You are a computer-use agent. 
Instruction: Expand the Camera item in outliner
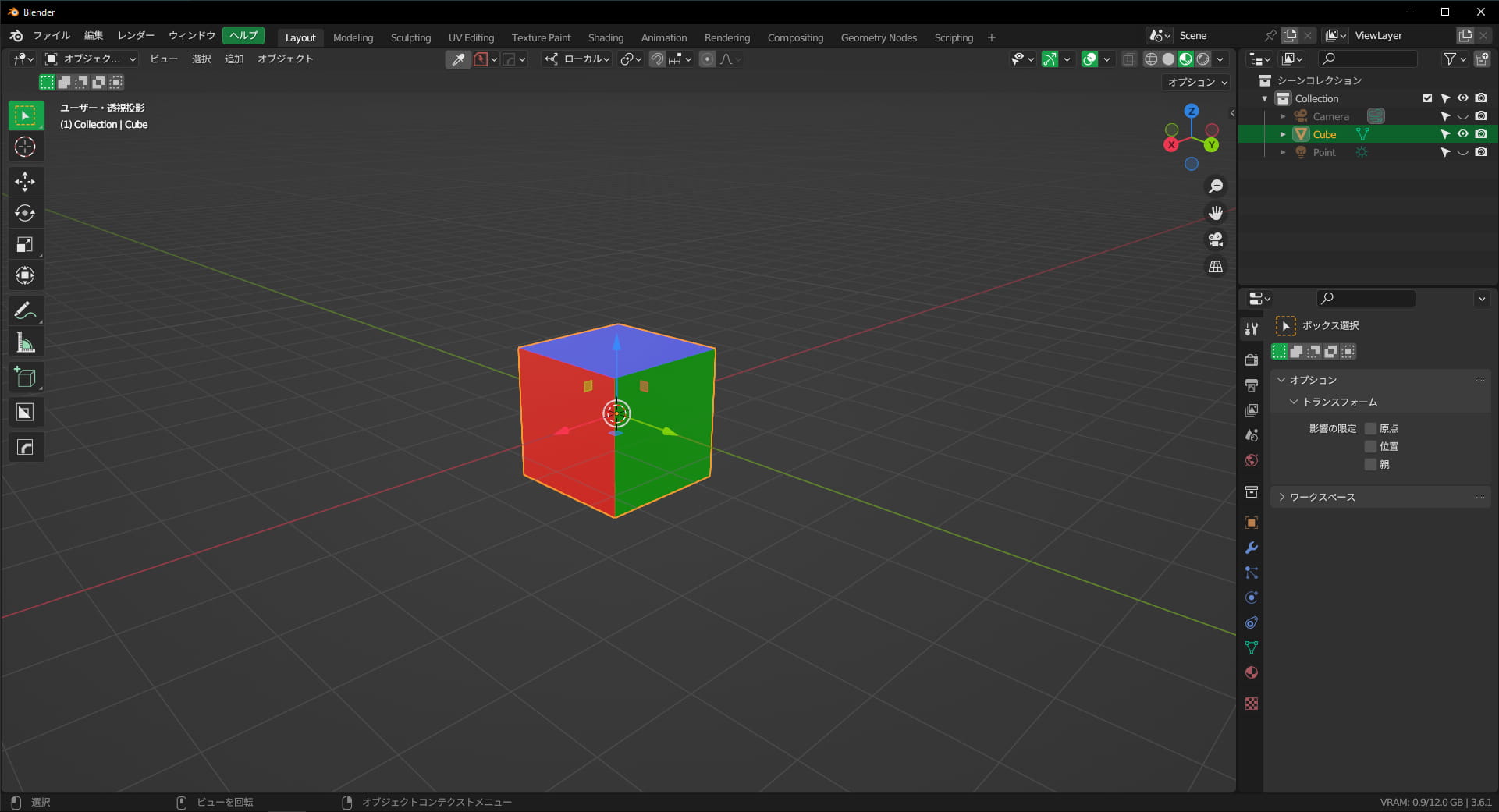1283,115
